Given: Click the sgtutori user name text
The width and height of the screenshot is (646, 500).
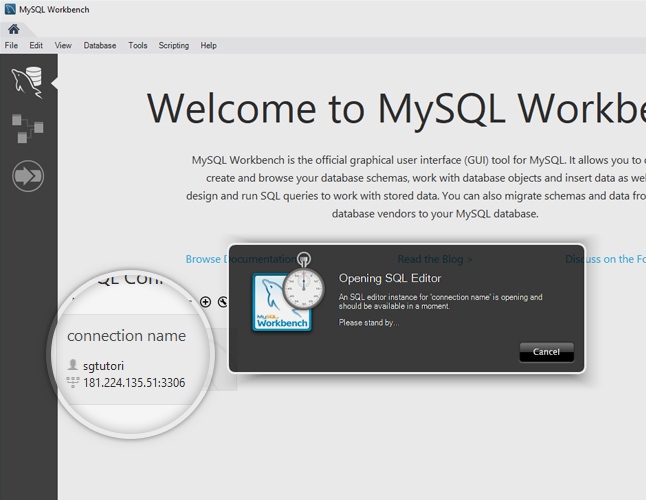Looking at the screenshot, I should pos(103,366).
